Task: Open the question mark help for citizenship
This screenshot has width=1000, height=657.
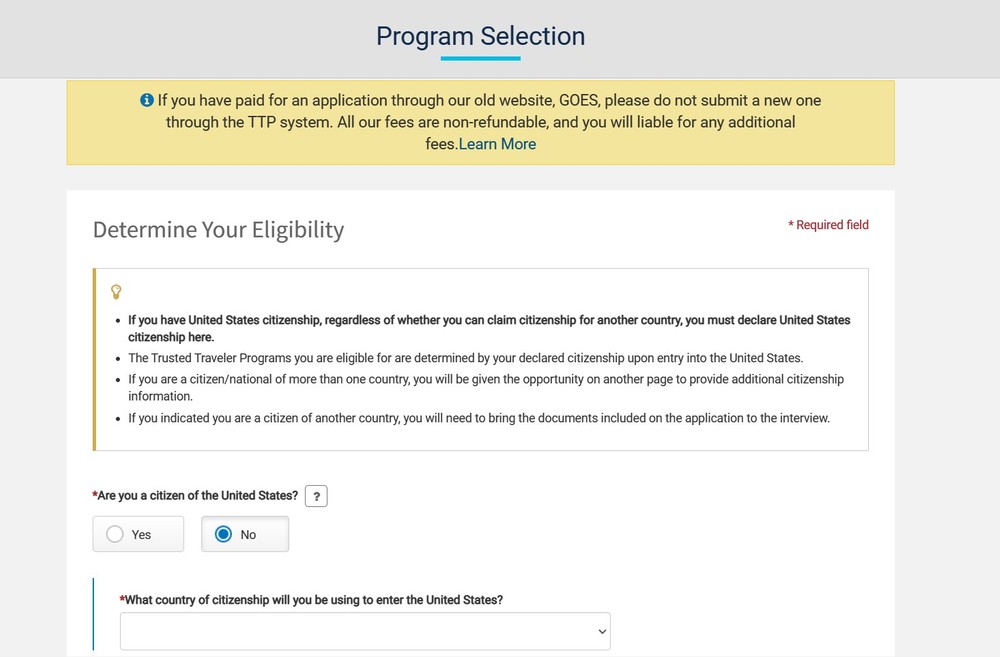Action: click(316, 496)
